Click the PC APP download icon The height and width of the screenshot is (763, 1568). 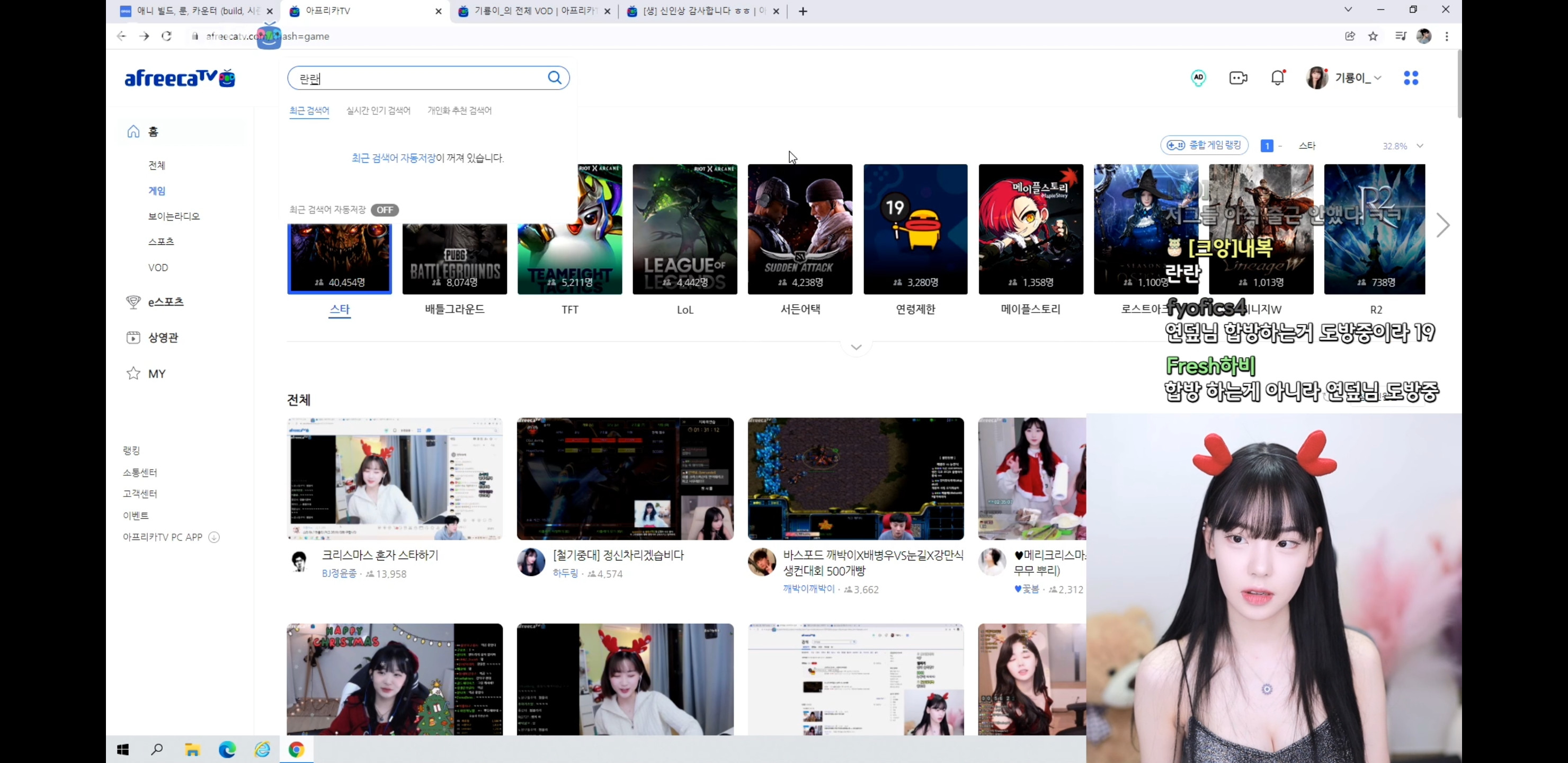click(x=213, y=537)
